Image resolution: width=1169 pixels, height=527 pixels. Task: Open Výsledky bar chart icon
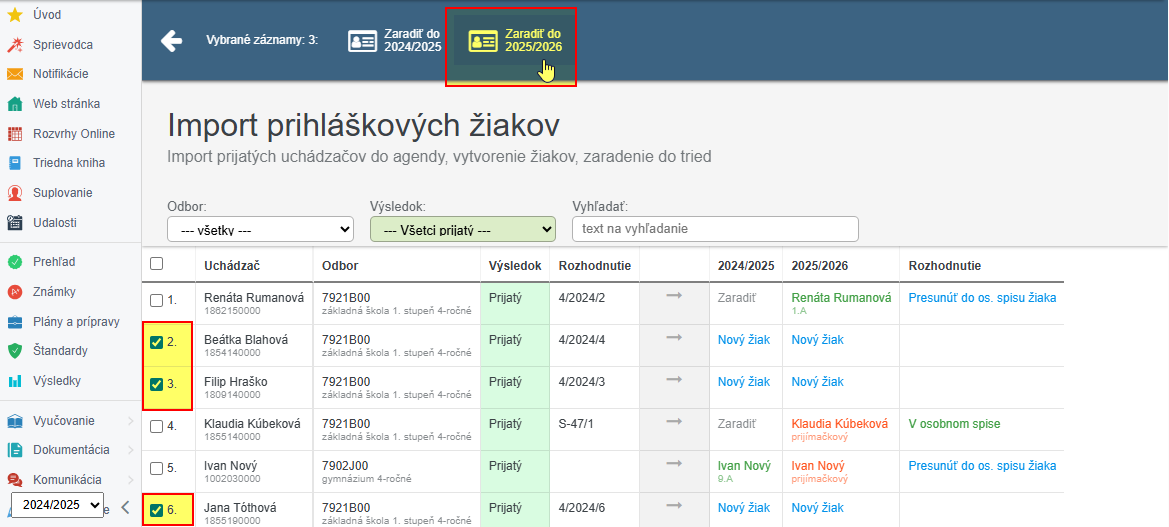point(14,381)
